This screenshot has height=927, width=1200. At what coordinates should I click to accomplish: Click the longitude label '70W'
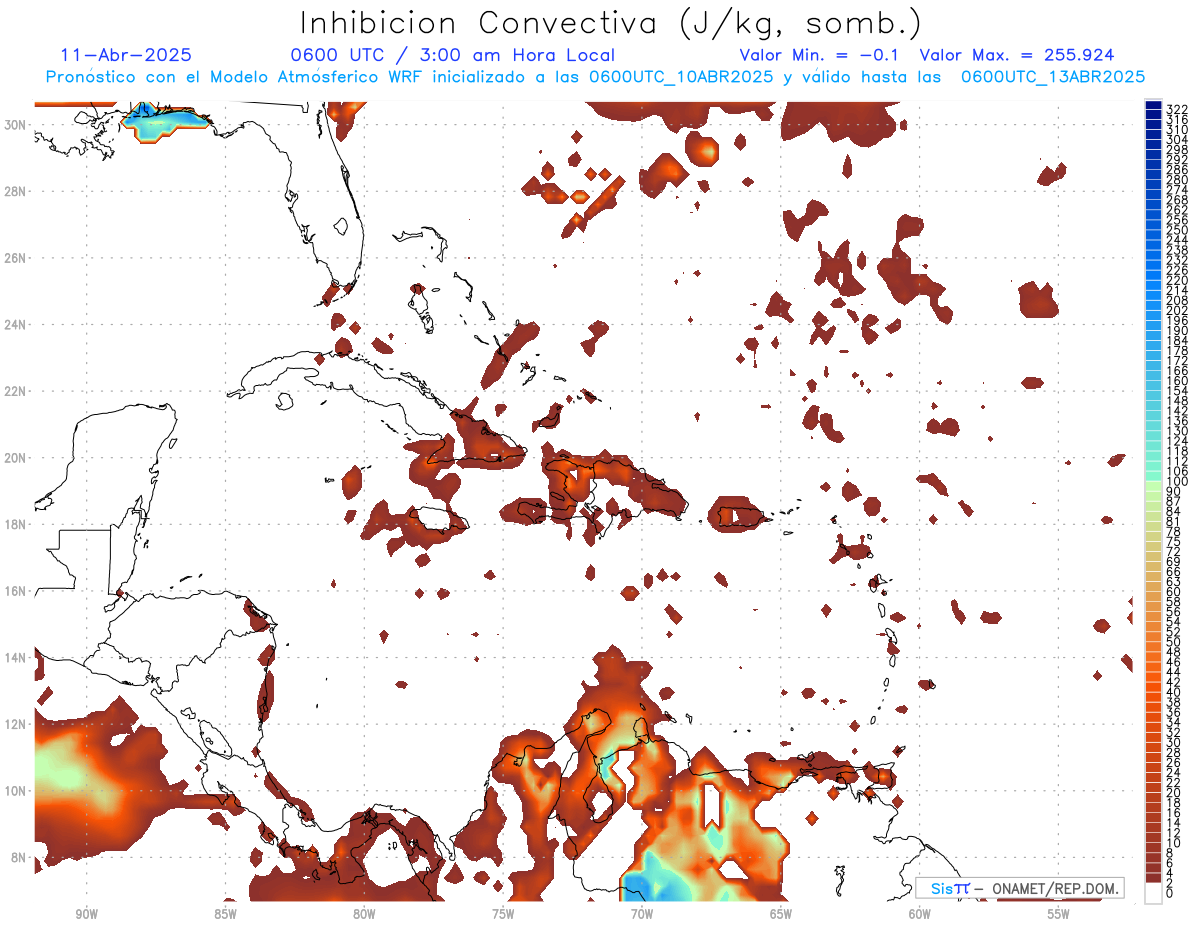click(642, 914)
